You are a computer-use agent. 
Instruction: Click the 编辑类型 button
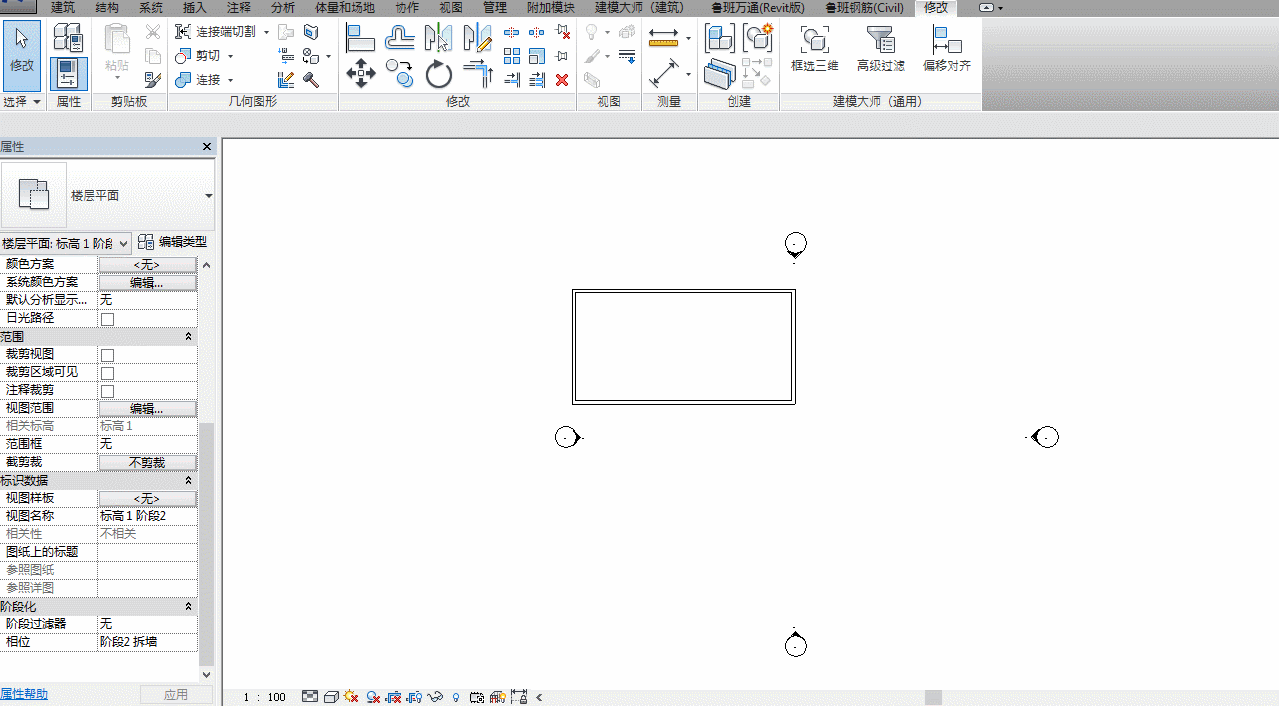(173, 242)
